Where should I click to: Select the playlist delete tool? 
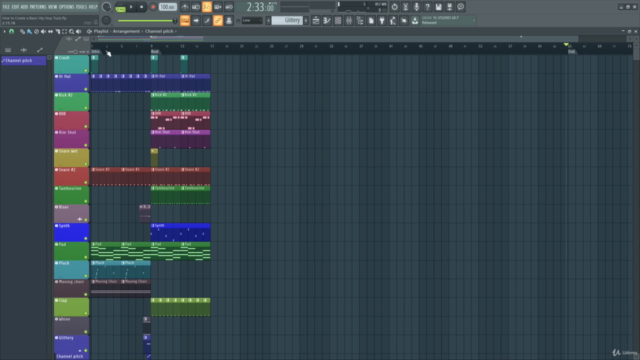(36, 31)
